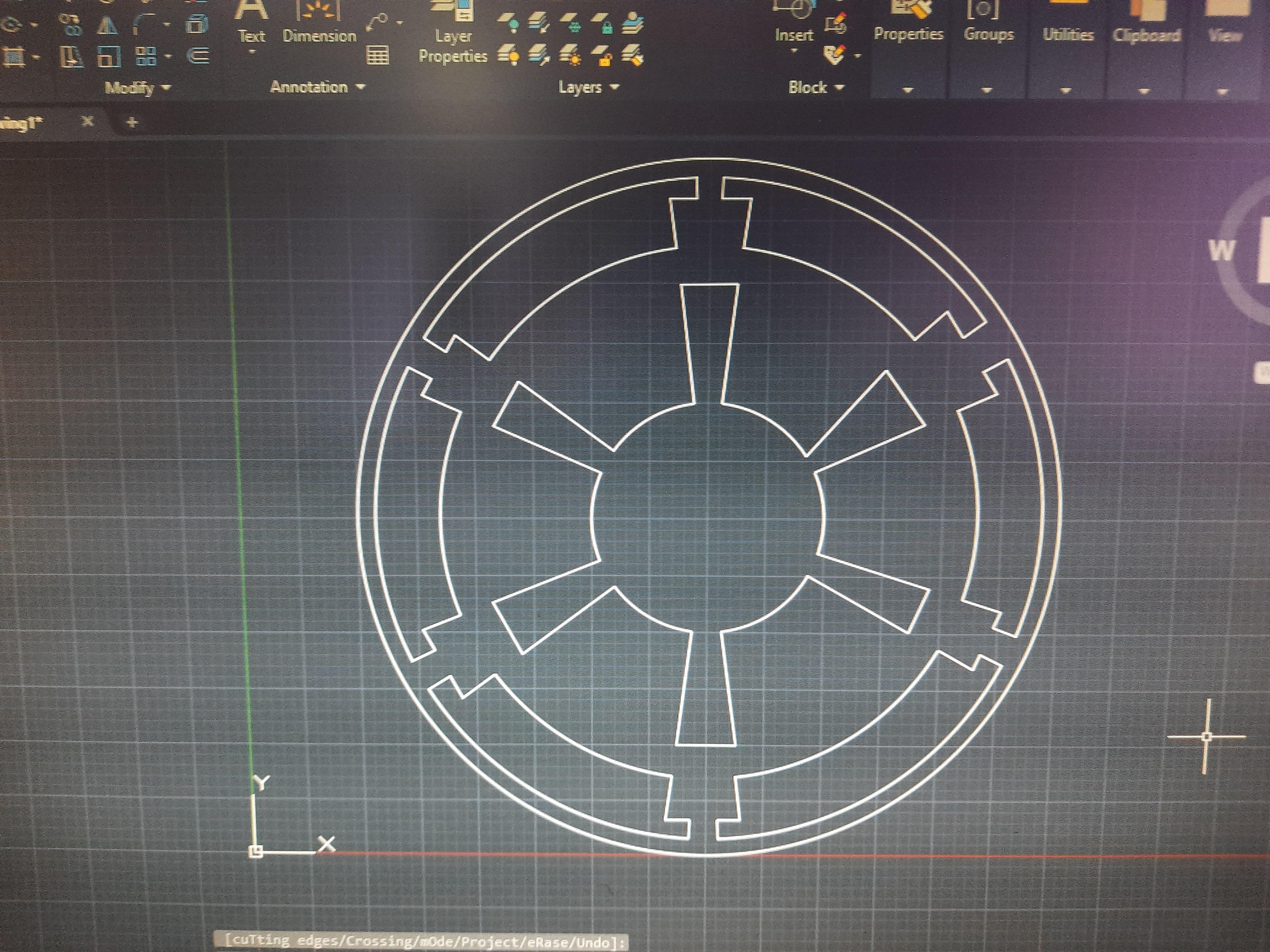Click the Offset tool icon
Image resolution: width=1270 pixels, height=952 pixels.
(199, 56)
